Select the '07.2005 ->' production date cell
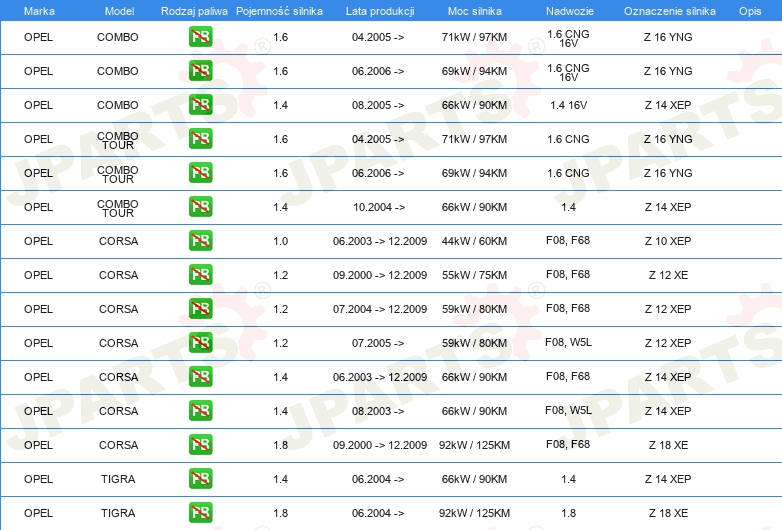This screenshot has width=782, height=530. click(x=378, y=343)
